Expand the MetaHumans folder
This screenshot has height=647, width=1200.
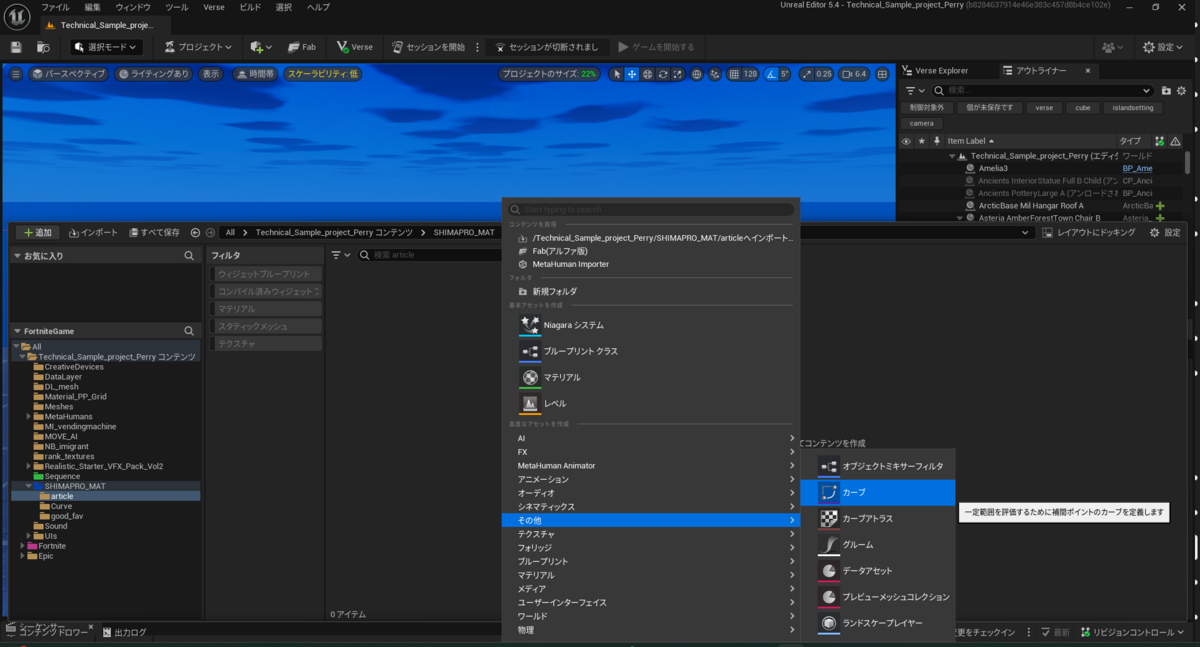coord(29,416)
